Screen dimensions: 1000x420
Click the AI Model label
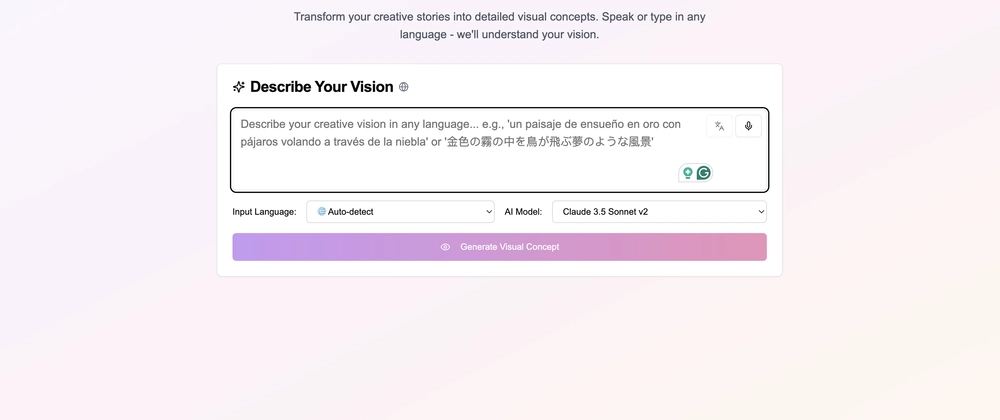(x=523, y=212)
